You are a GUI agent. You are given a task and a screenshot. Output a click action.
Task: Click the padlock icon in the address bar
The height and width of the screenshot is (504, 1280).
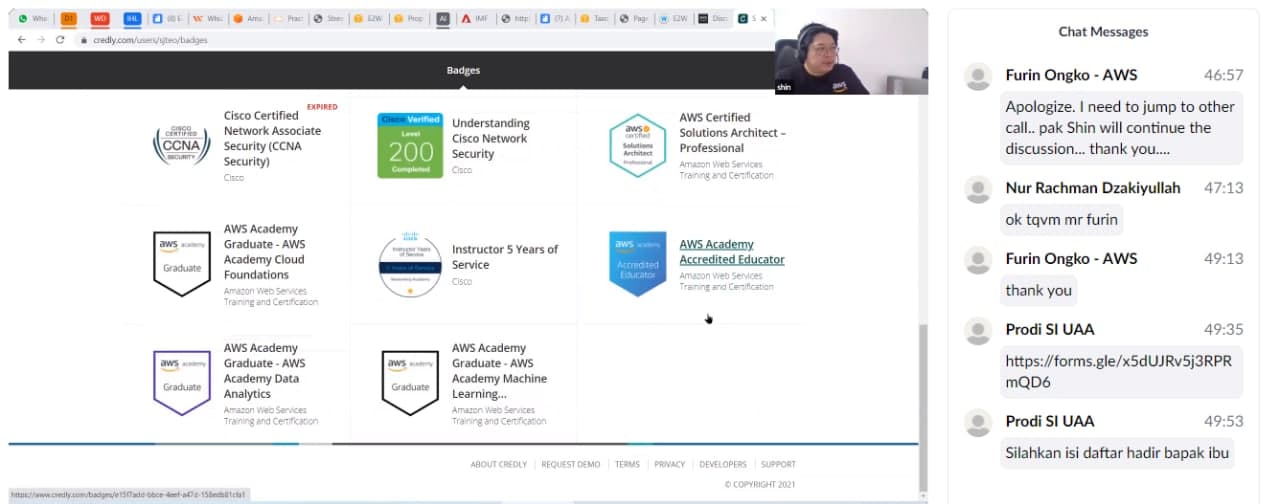tap(84, 40)
